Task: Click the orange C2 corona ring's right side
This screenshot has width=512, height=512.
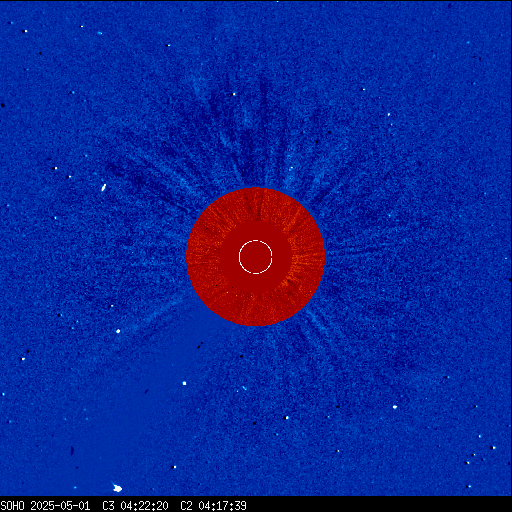Action: pos(308,257)
